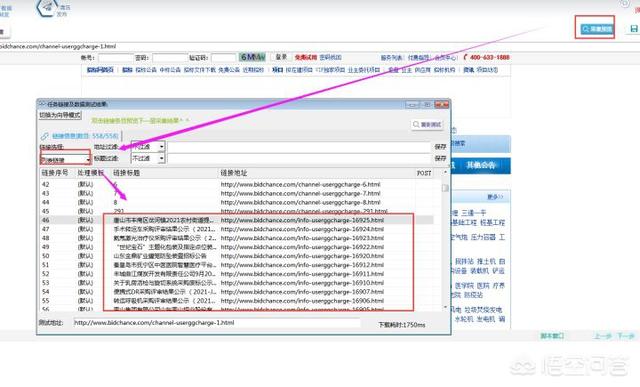This screenshot has width=640, height=387.
Task: Select row 46 in the link list
Action: tap(237, 220)
